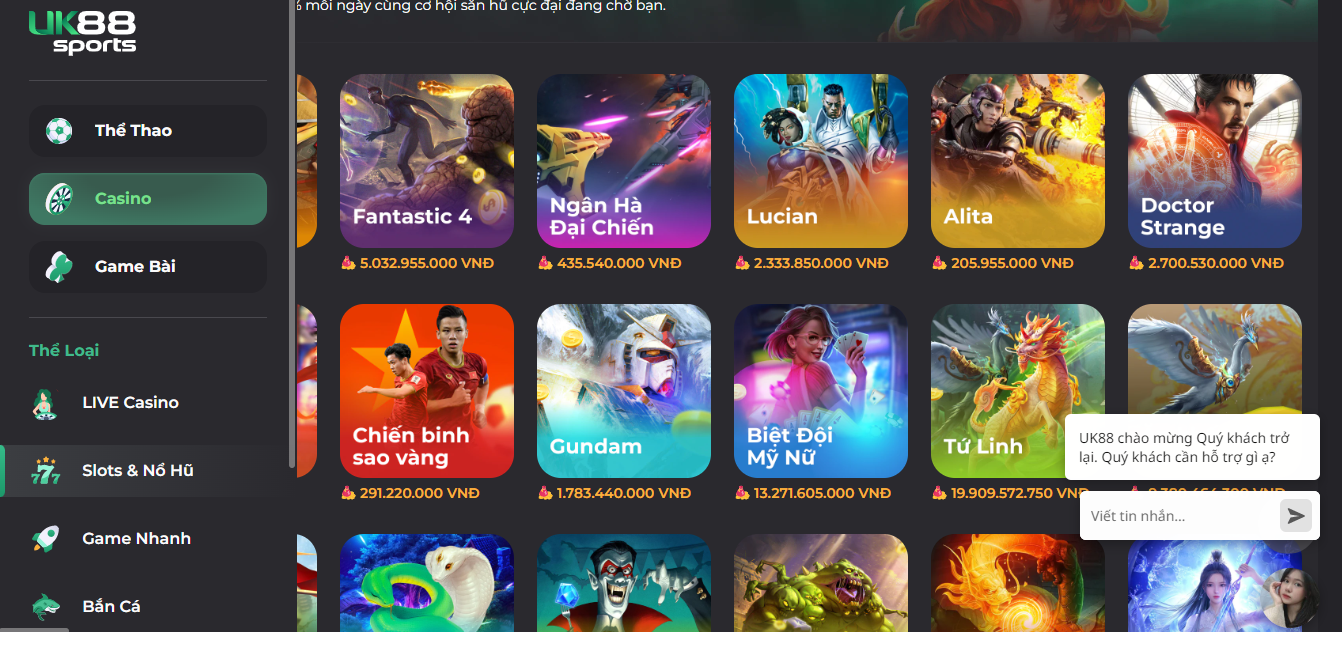
Task: Click the shark icon beside Bắn Cá
Action: point(45,606)
